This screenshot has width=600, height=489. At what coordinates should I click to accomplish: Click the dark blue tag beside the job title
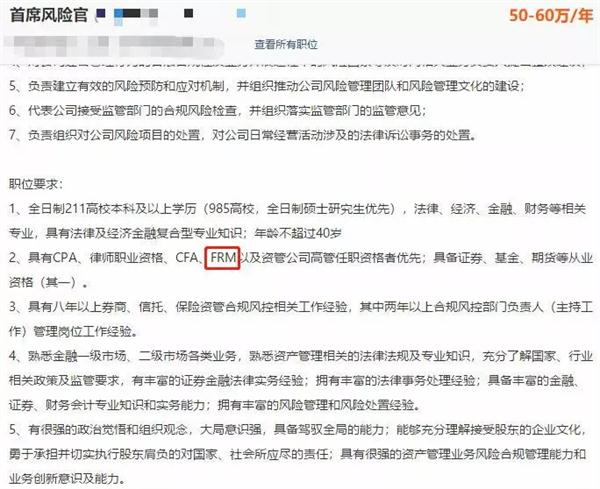pyautogui.click(x=101, y=14)
